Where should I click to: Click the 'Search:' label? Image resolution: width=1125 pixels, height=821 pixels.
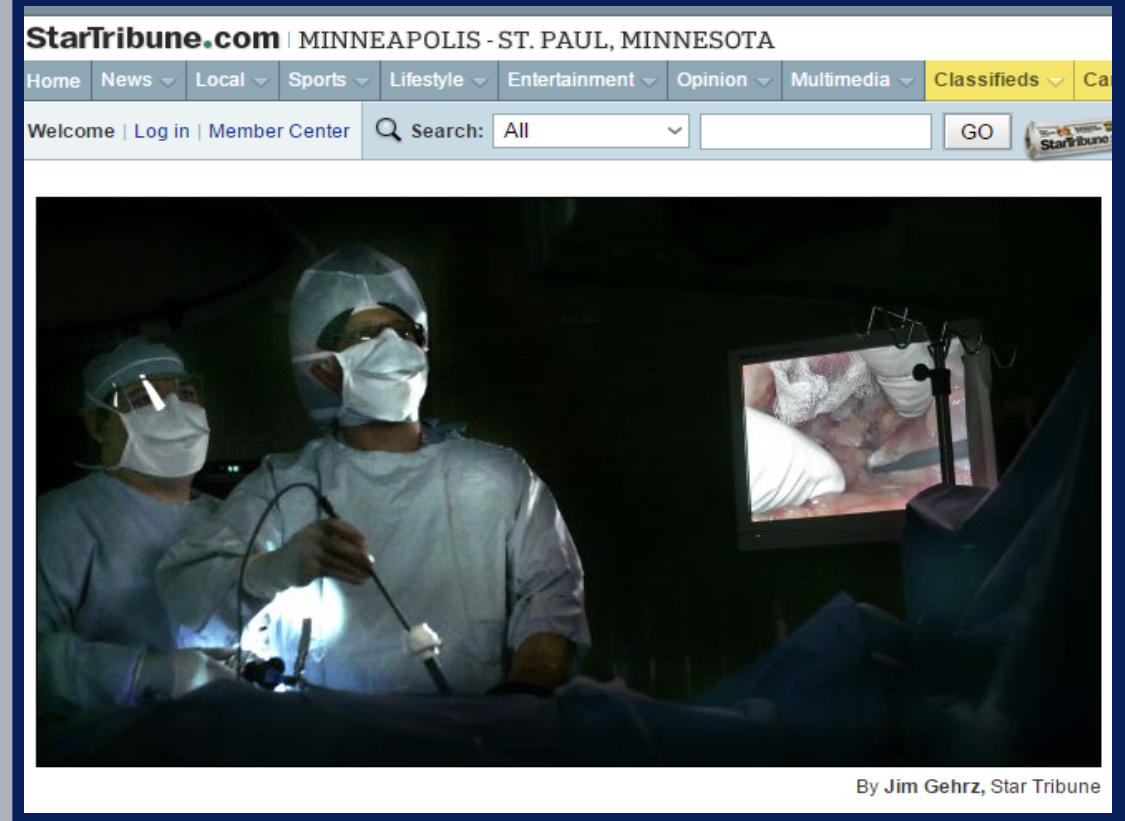[x=447, y=131]
